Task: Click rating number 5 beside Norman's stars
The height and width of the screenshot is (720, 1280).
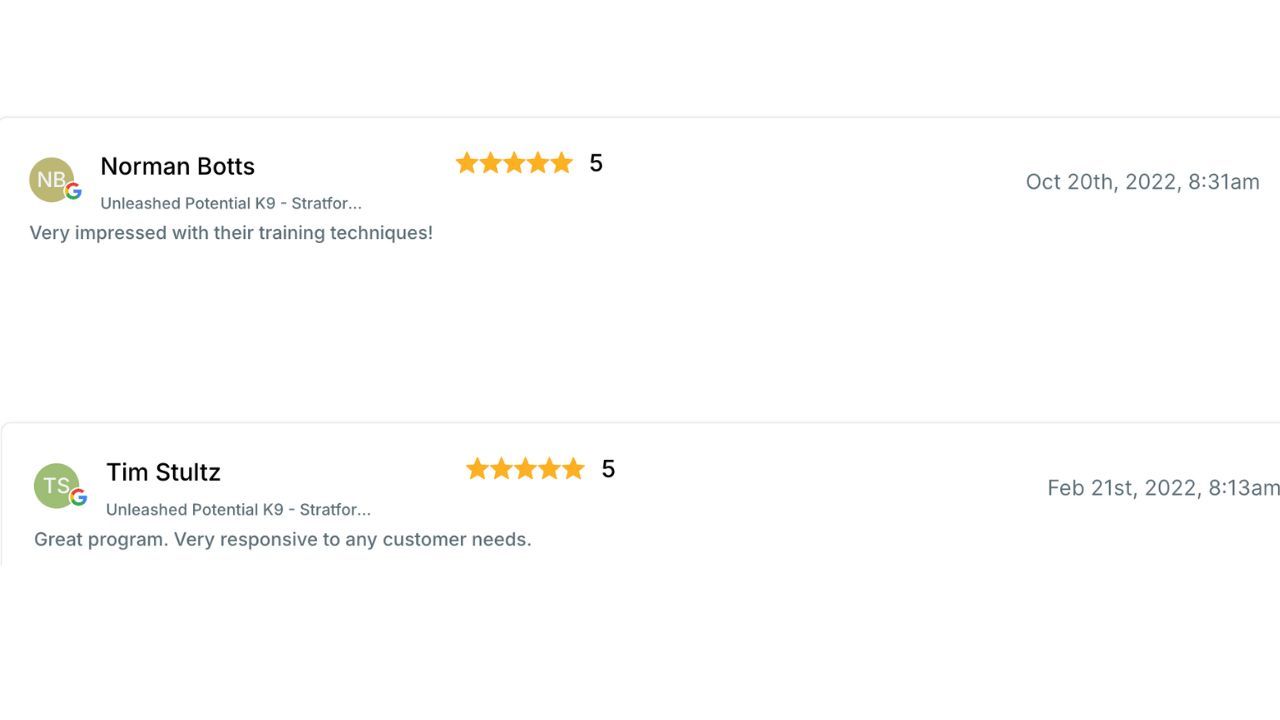Action: (x=596, y=163)
